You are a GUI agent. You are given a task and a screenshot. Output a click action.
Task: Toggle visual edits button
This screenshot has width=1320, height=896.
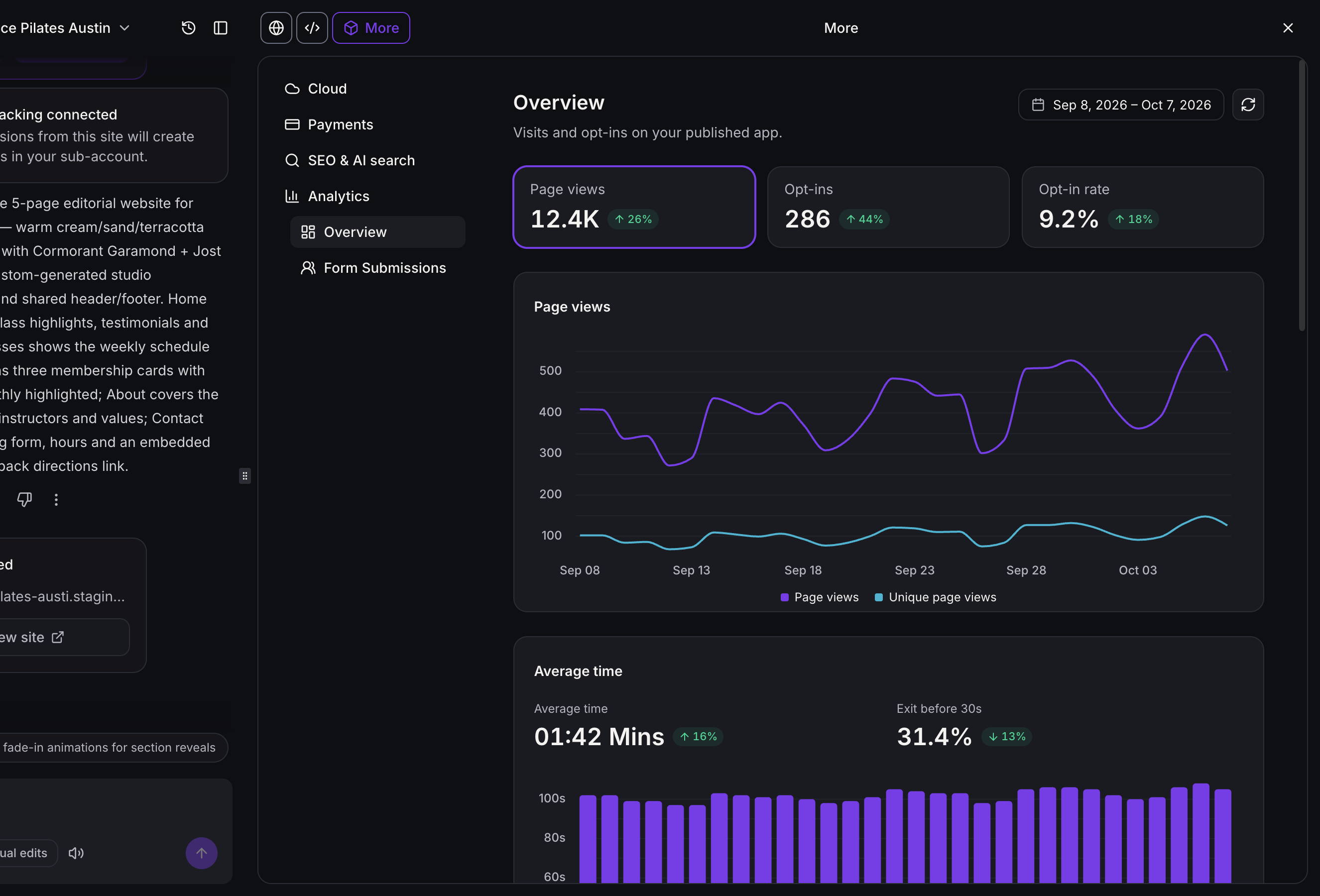click(27, 853)
